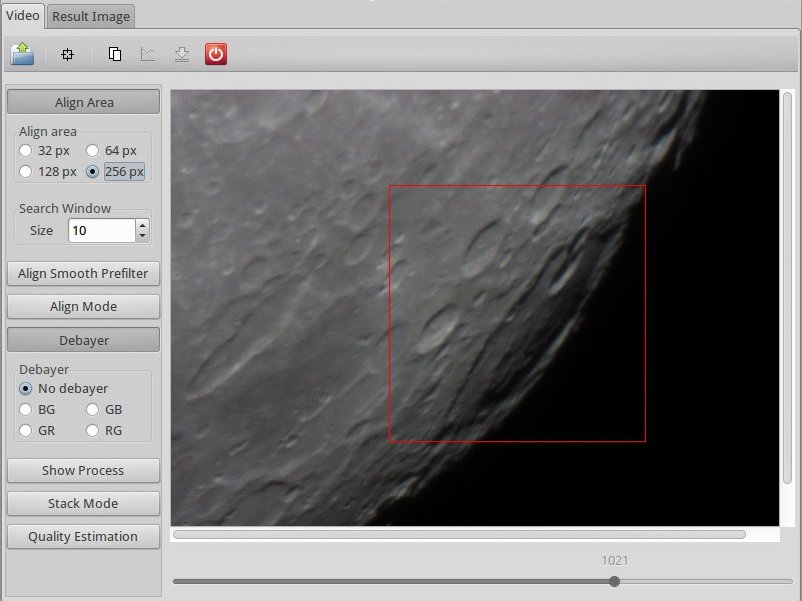Click the graph chart toolbar icon
The width and height of the screenshot is (802, 601).
click(x=148, y=54)
